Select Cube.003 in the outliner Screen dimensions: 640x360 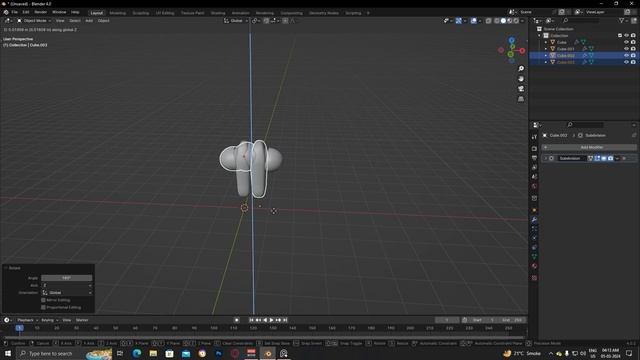click(x=565, y=62)
